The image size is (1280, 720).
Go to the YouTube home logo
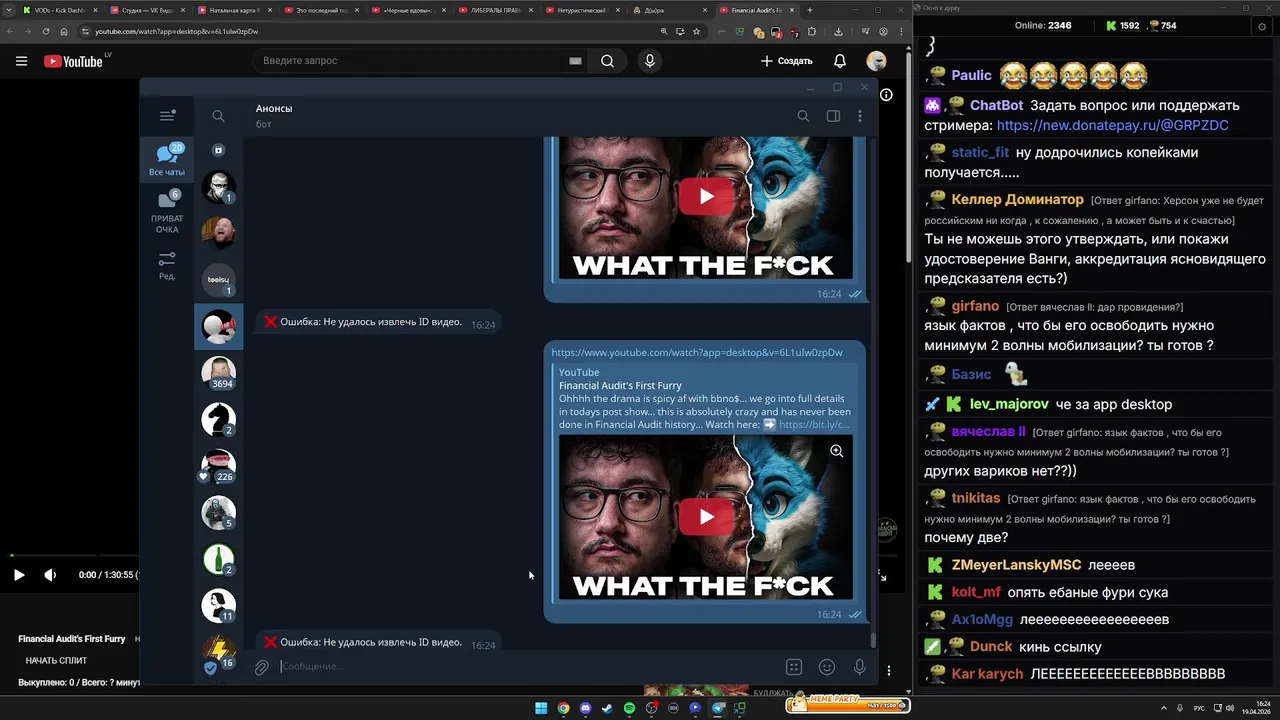(73, 61)
